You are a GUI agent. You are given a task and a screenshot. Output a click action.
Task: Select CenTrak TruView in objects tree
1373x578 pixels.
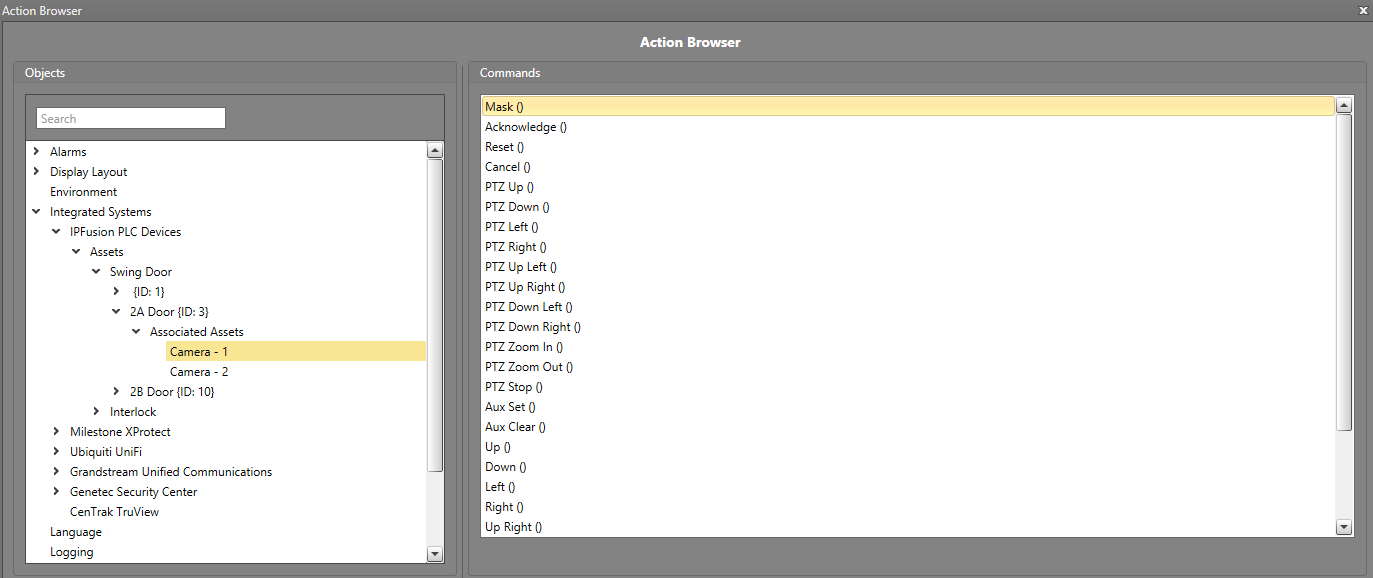(114, 512)
